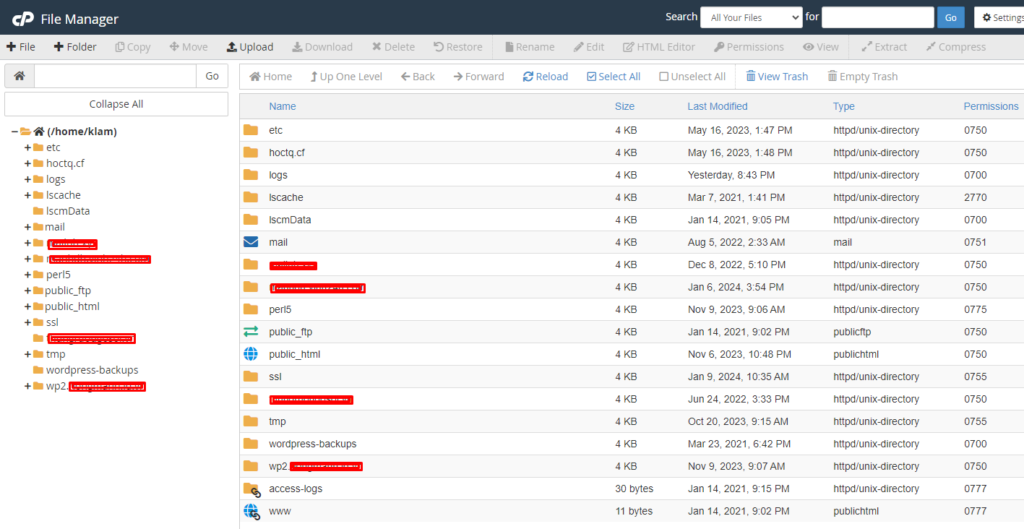
Task: Expand the hoctq.cf folder in tree
Action: [x=27, y=163]
